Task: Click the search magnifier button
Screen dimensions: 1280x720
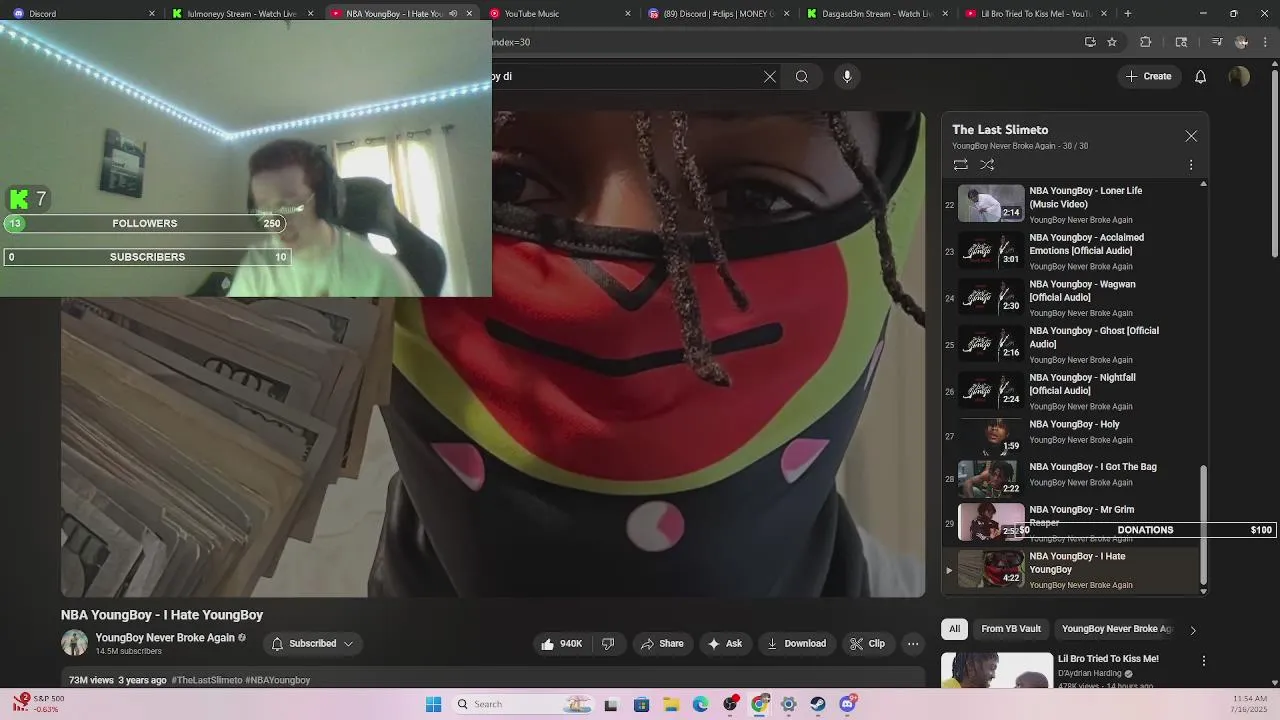Action: [x=802, y=77]
